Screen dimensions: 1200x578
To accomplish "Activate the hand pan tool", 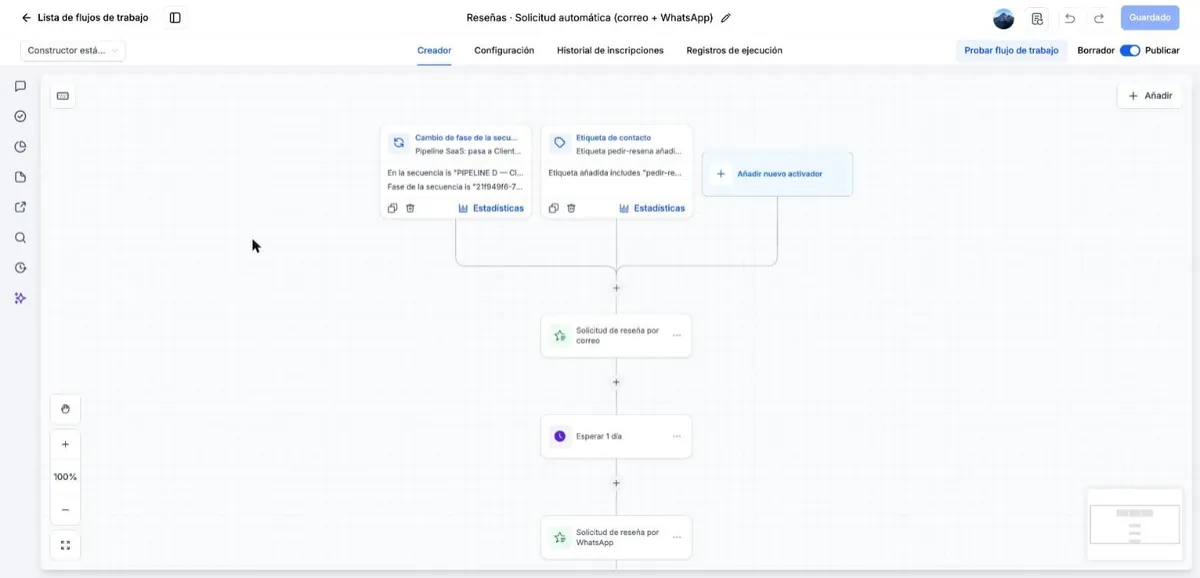I will (x=65, y=409).
